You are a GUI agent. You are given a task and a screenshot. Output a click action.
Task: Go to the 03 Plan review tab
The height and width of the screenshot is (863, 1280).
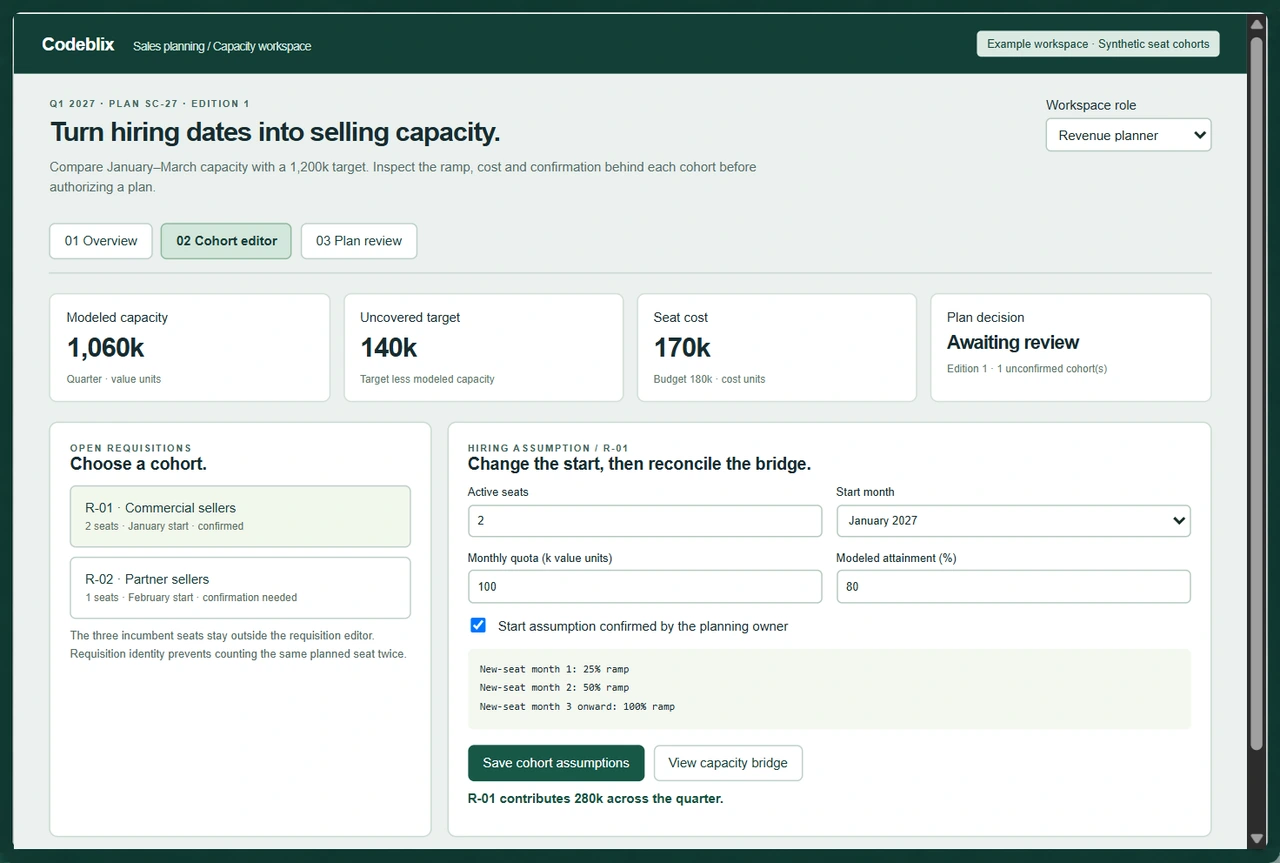click(359, 241)
